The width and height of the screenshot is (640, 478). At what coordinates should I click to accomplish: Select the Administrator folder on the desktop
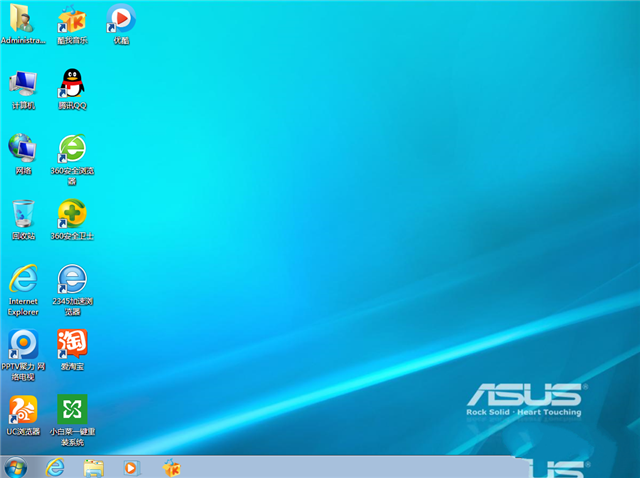point(23,20)
